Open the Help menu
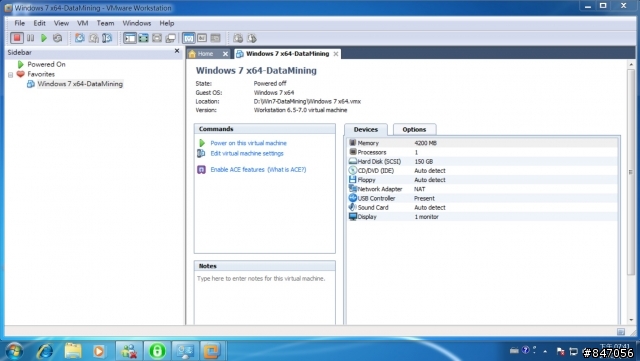Viewport: 640px width, 361px height. coord(167,23)
